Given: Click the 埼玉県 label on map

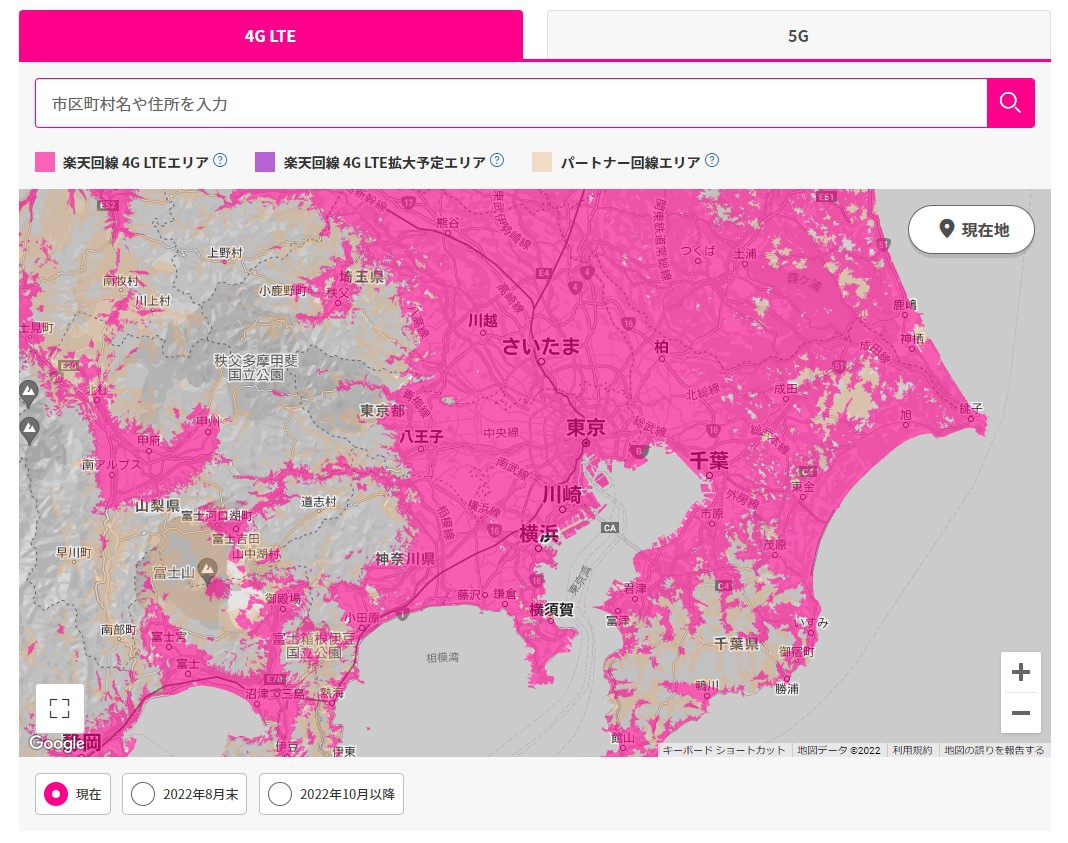Looking at the screenshot, I should pyautogui.click(x=362, y=276).
